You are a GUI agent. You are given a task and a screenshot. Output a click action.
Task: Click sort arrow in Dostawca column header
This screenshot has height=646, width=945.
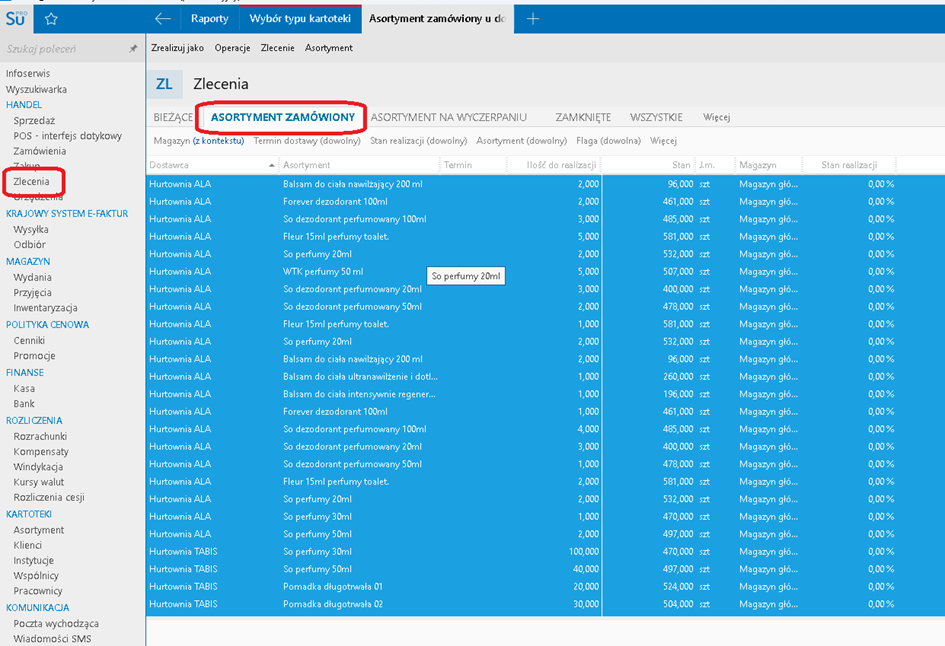[272, 166]
